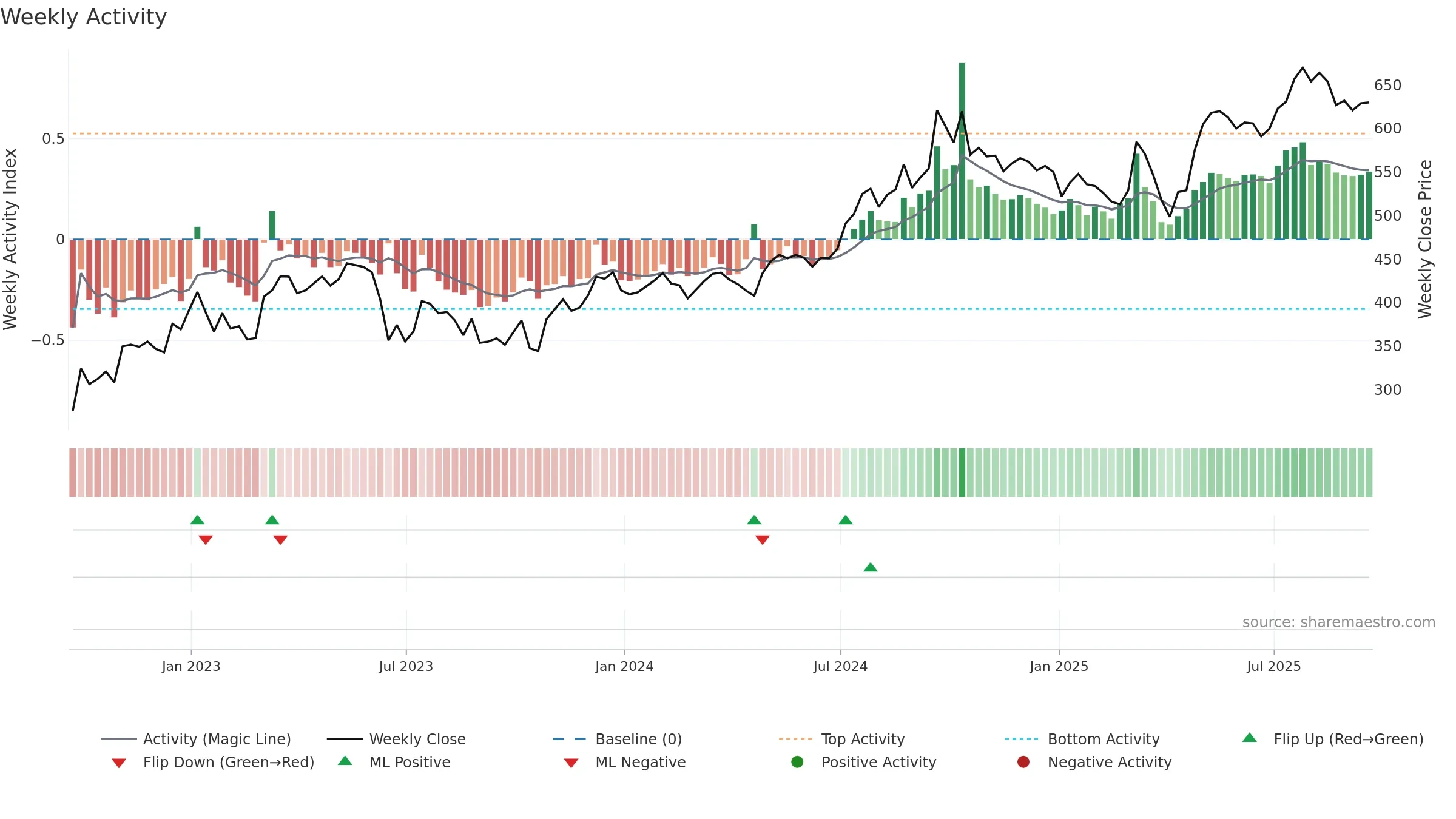Toggle Weekly Close legend entry
1456x819 pixels.
coord(396,739)
